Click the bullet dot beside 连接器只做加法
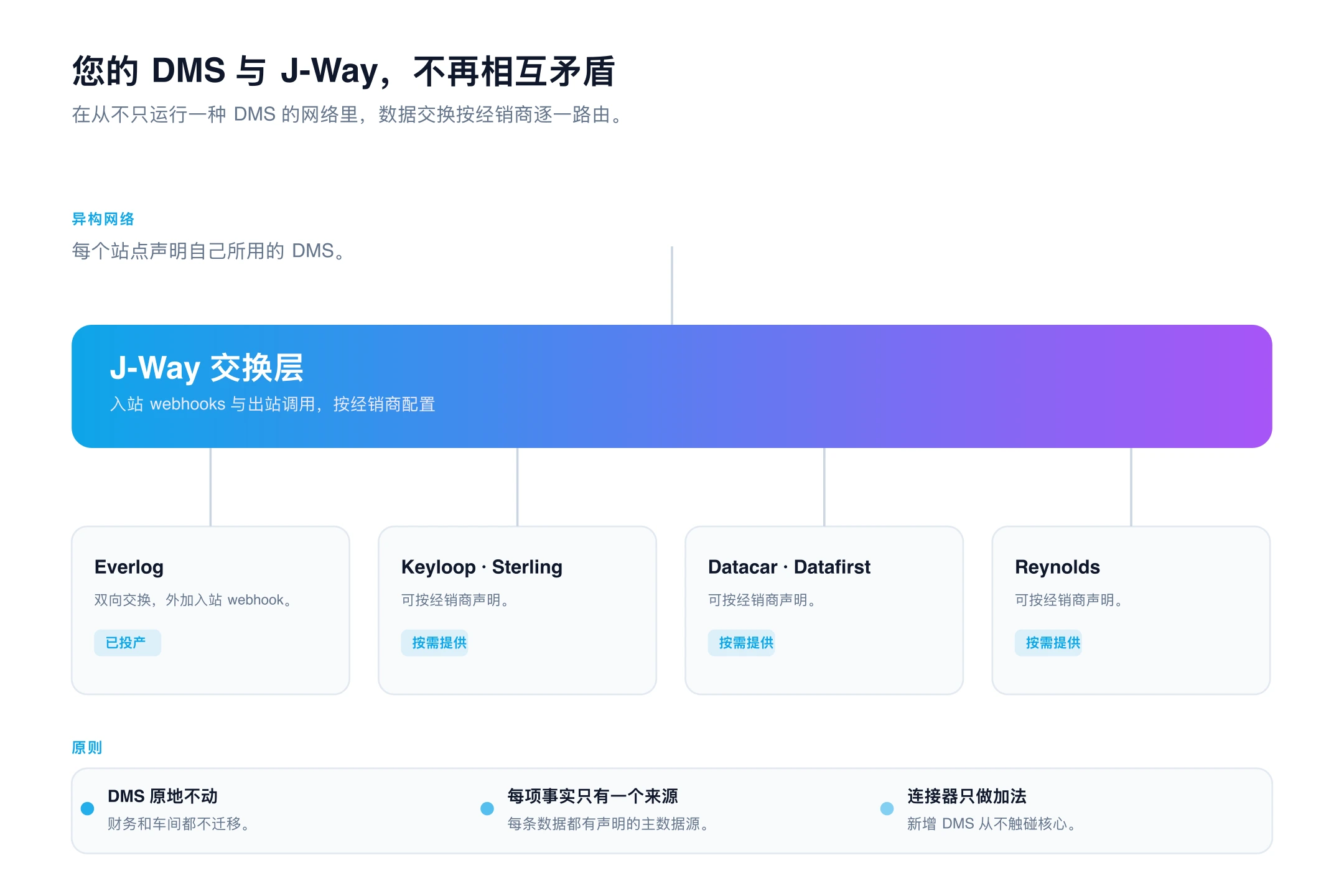1344x896 pixels. point(887,808)
